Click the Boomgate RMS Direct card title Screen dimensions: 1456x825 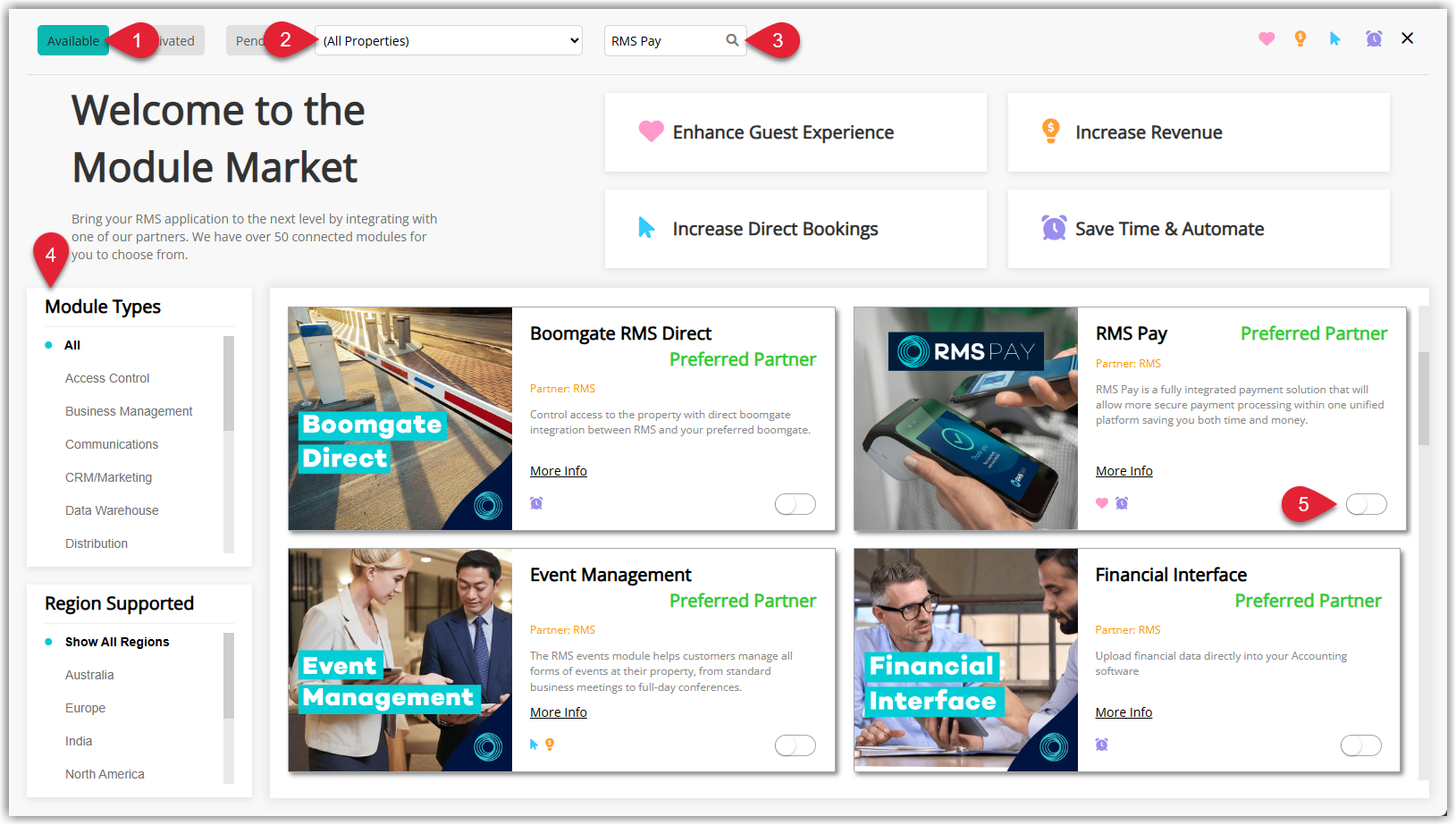click(x=620, y=333)
